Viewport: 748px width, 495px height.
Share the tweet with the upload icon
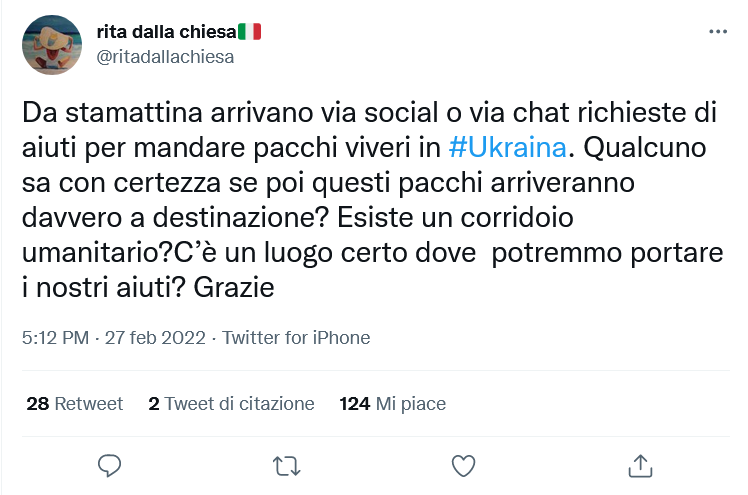(x=639, y=465)
